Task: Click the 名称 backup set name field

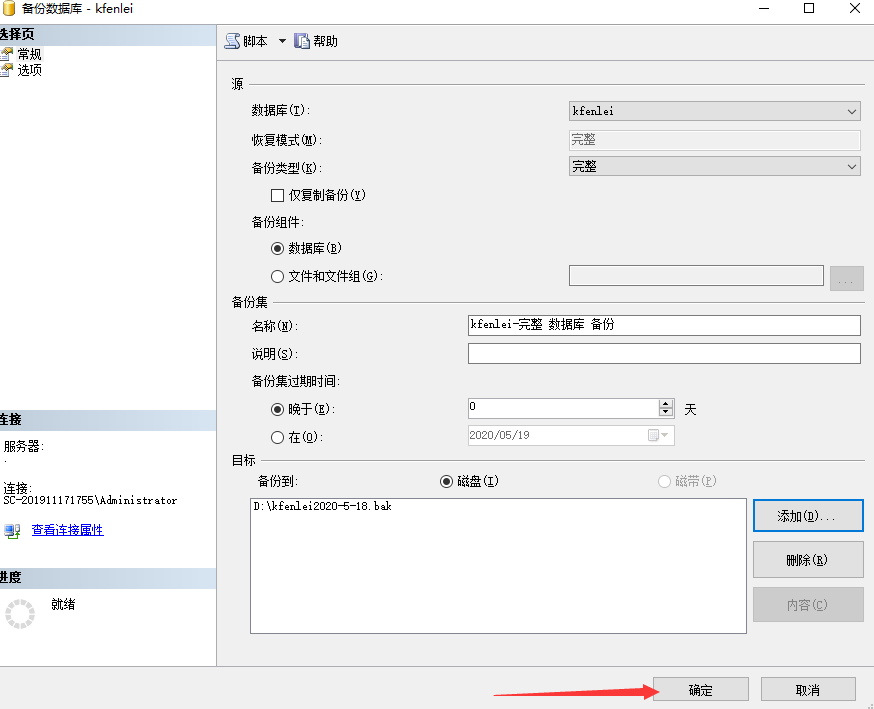Action: click(664, 325)
